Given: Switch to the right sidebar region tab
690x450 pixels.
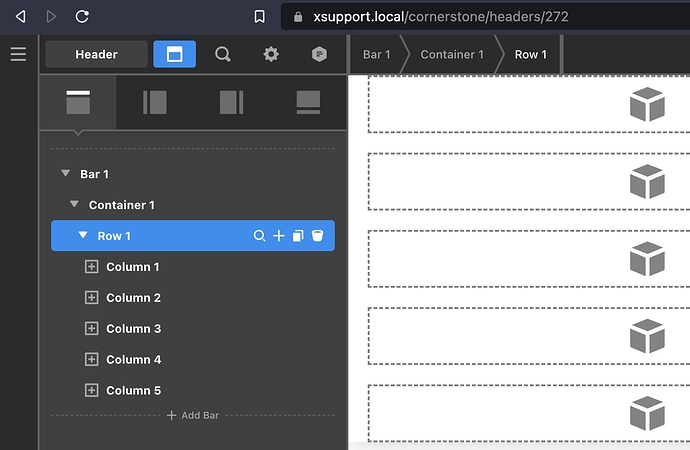Looking at the screenshot, I should tap(231, 102).
